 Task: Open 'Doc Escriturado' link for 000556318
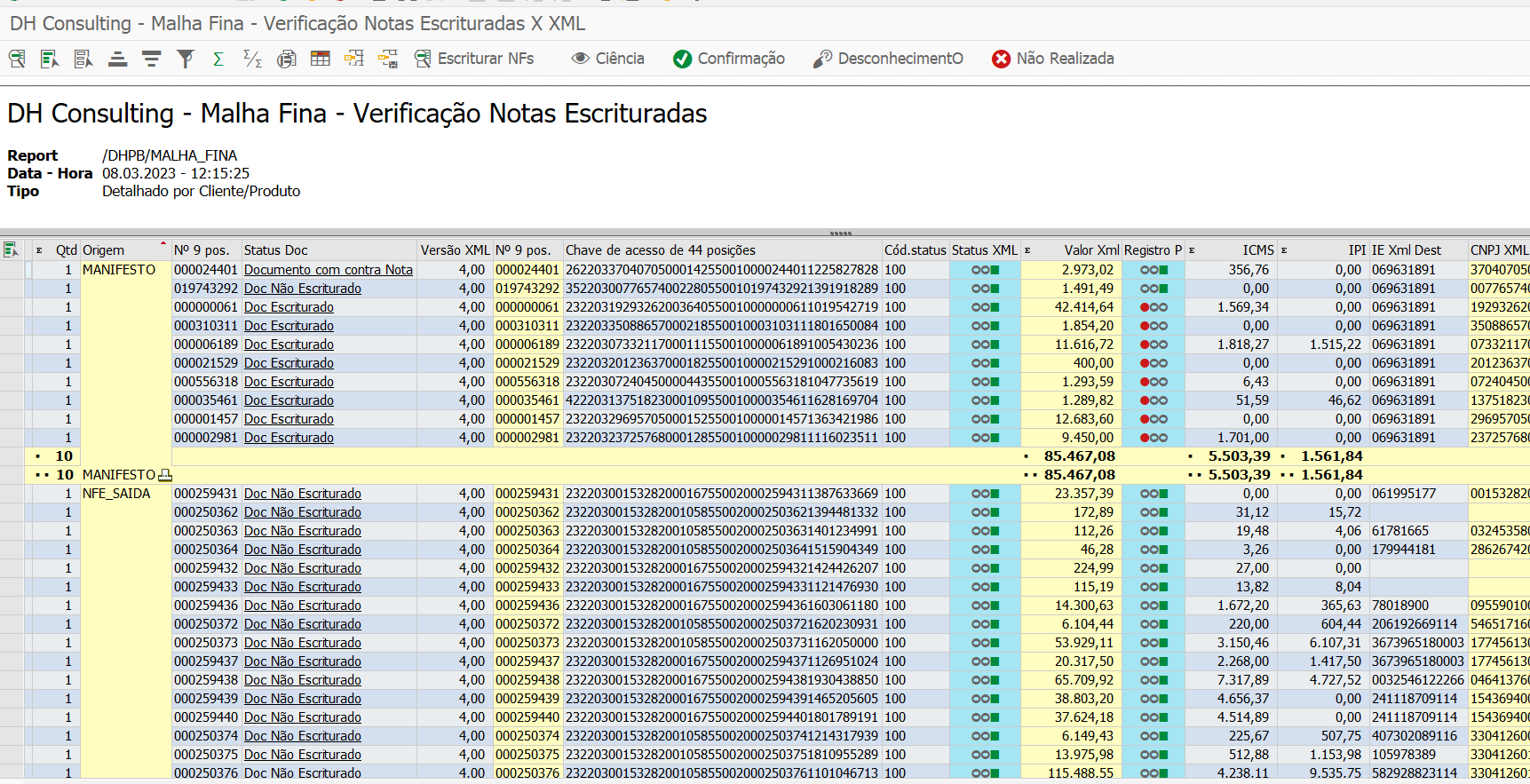[x=289, y=382]
